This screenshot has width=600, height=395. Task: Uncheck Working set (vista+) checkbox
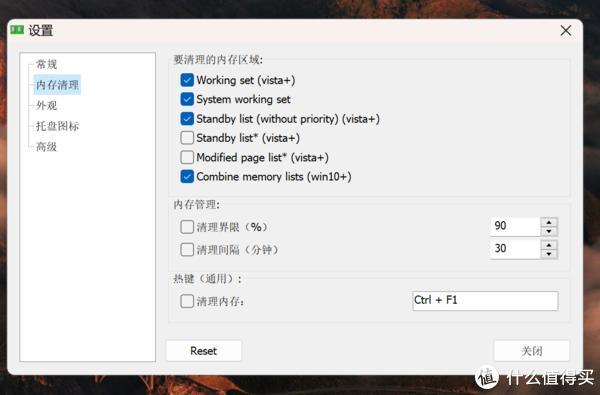point(187,80)
